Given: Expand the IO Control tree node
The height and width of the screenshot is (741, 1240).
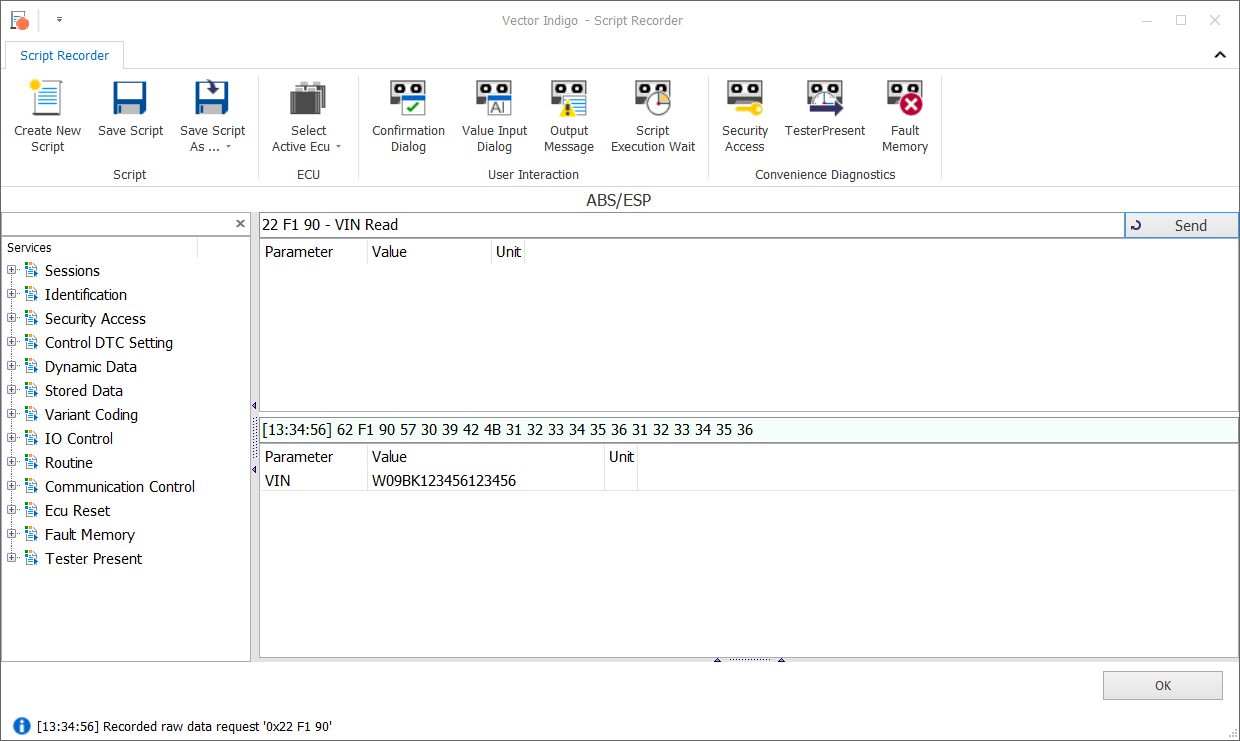Looking at the screenshot, I should click(x=12, y=438).
